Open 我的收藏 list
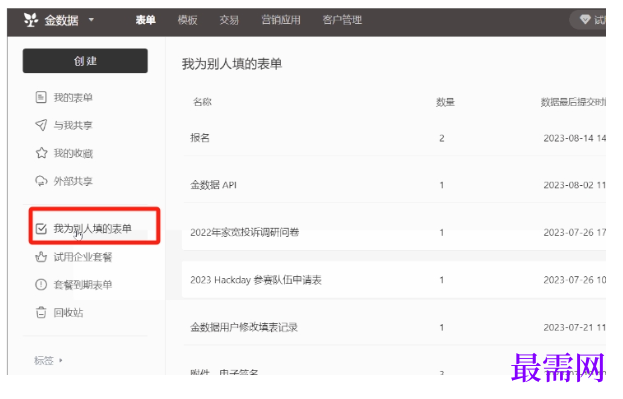Image resolution: width=623 pixels, height=399 pixels. pyautogui.click(x=73, y=153)
